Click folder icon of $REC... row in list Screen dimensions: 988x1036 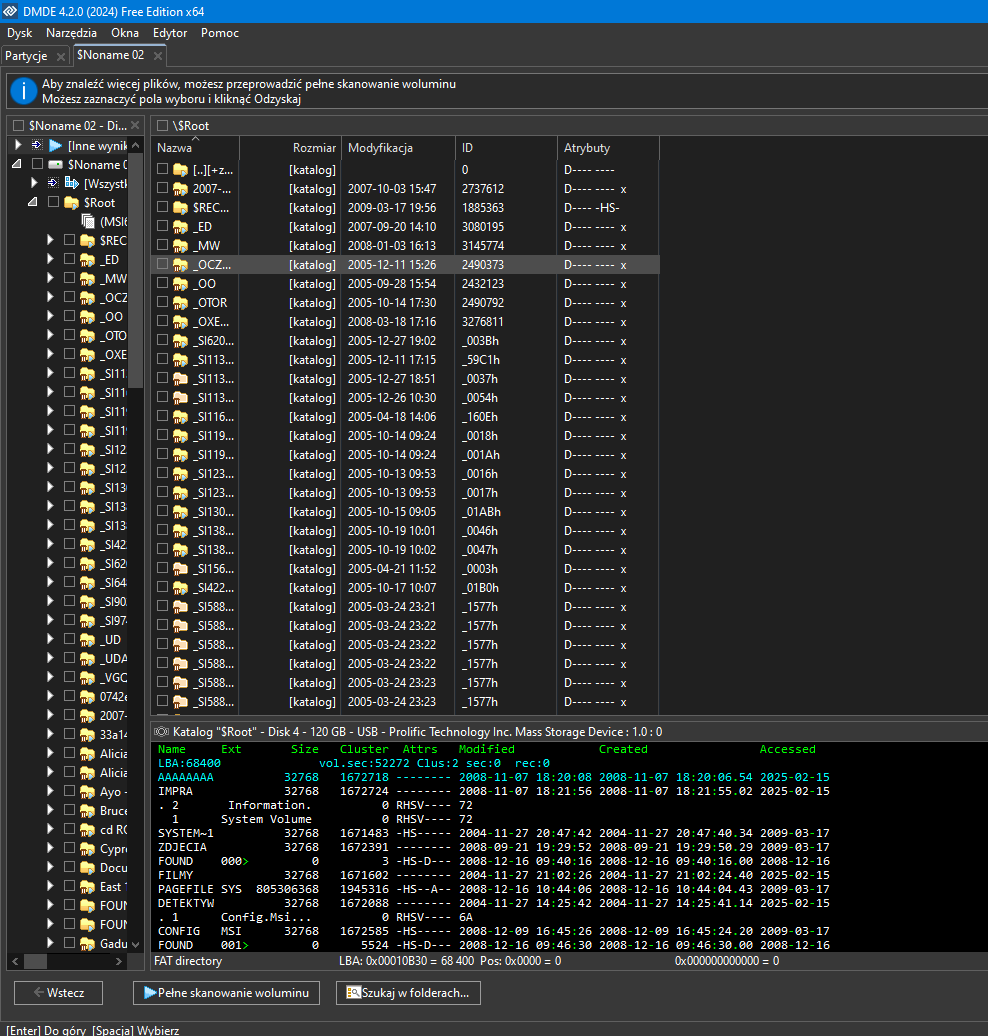click(180, 208)
